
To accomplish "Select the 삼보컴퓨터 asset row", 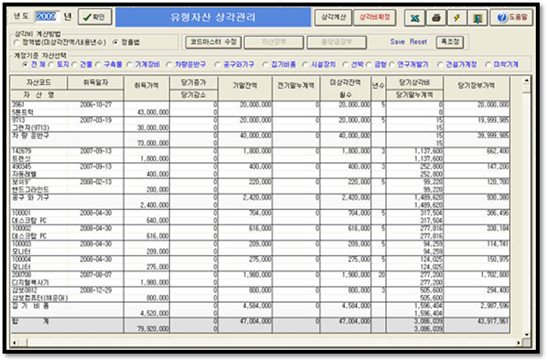I will 260,294.
